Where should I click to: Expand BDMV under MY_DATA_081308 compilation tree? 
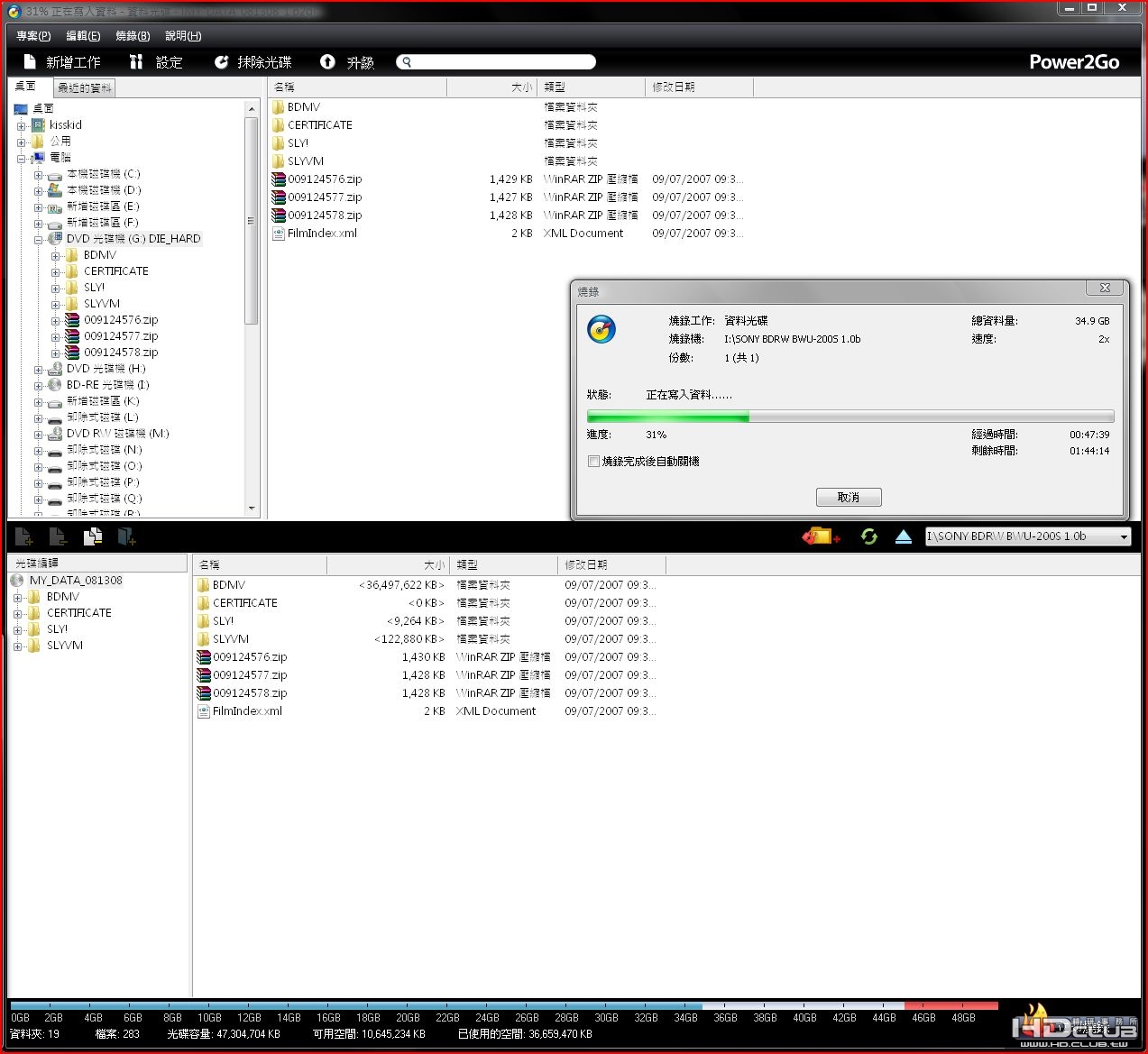click(17, 597)
